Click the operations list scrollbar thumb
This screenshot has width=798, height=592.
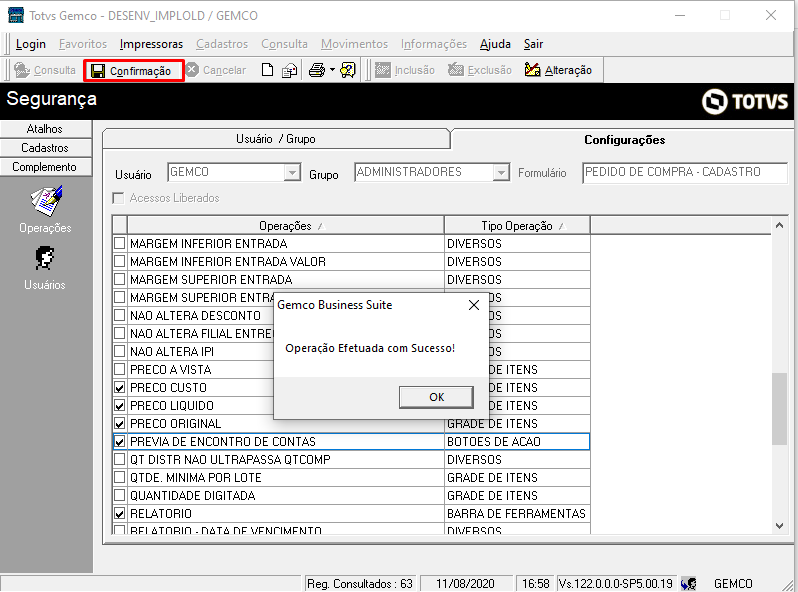(779, 409)
